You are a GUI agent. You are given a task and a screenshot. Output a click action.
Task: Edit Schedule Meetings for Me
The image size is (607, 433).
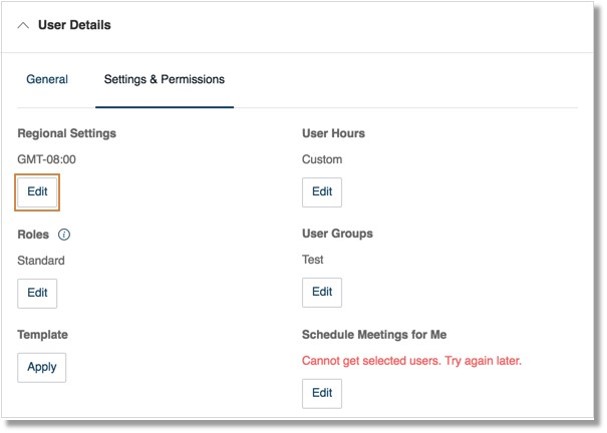point(322,394)
